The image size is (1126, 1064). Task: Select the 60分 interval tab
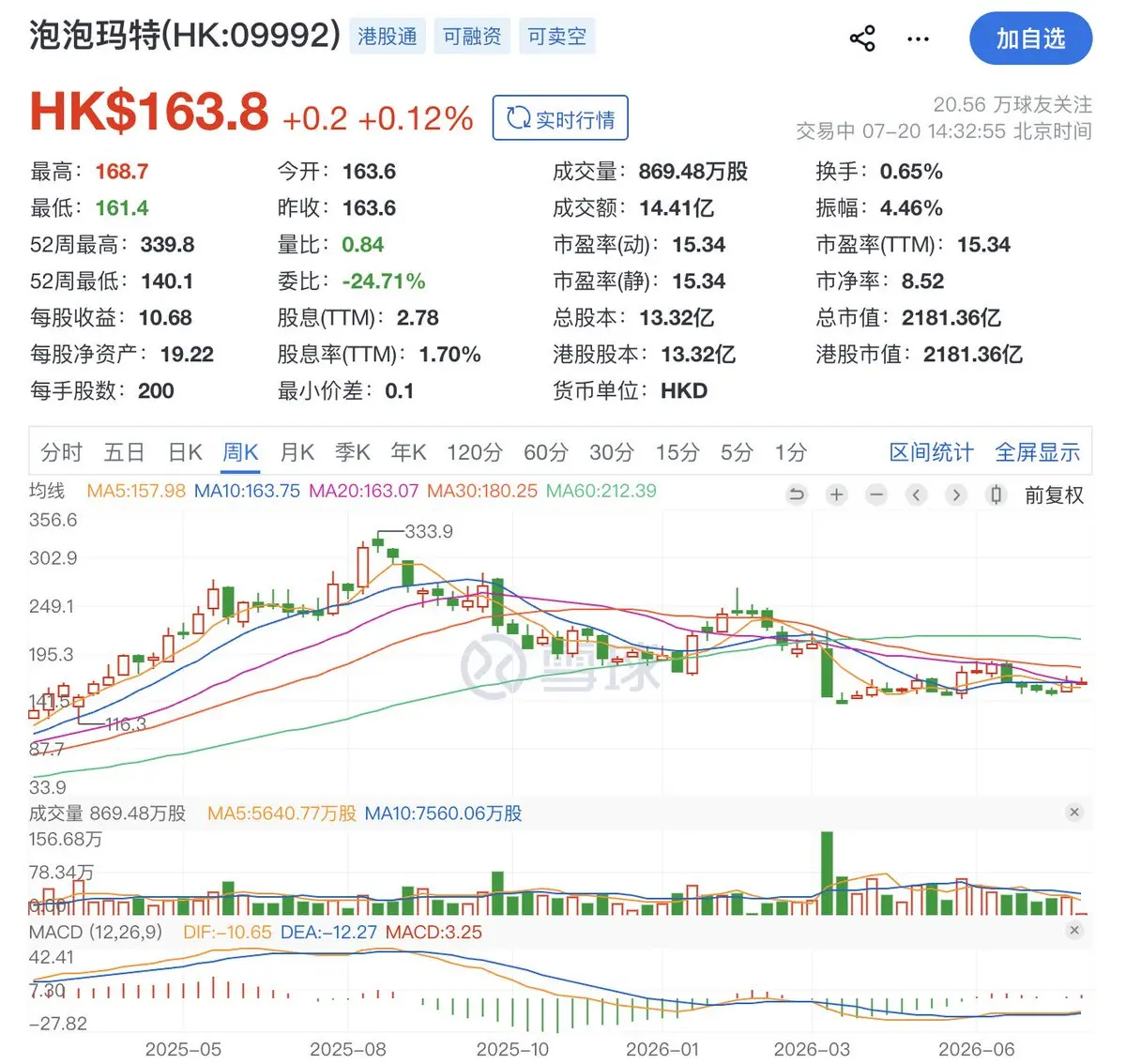coord(546,452)
